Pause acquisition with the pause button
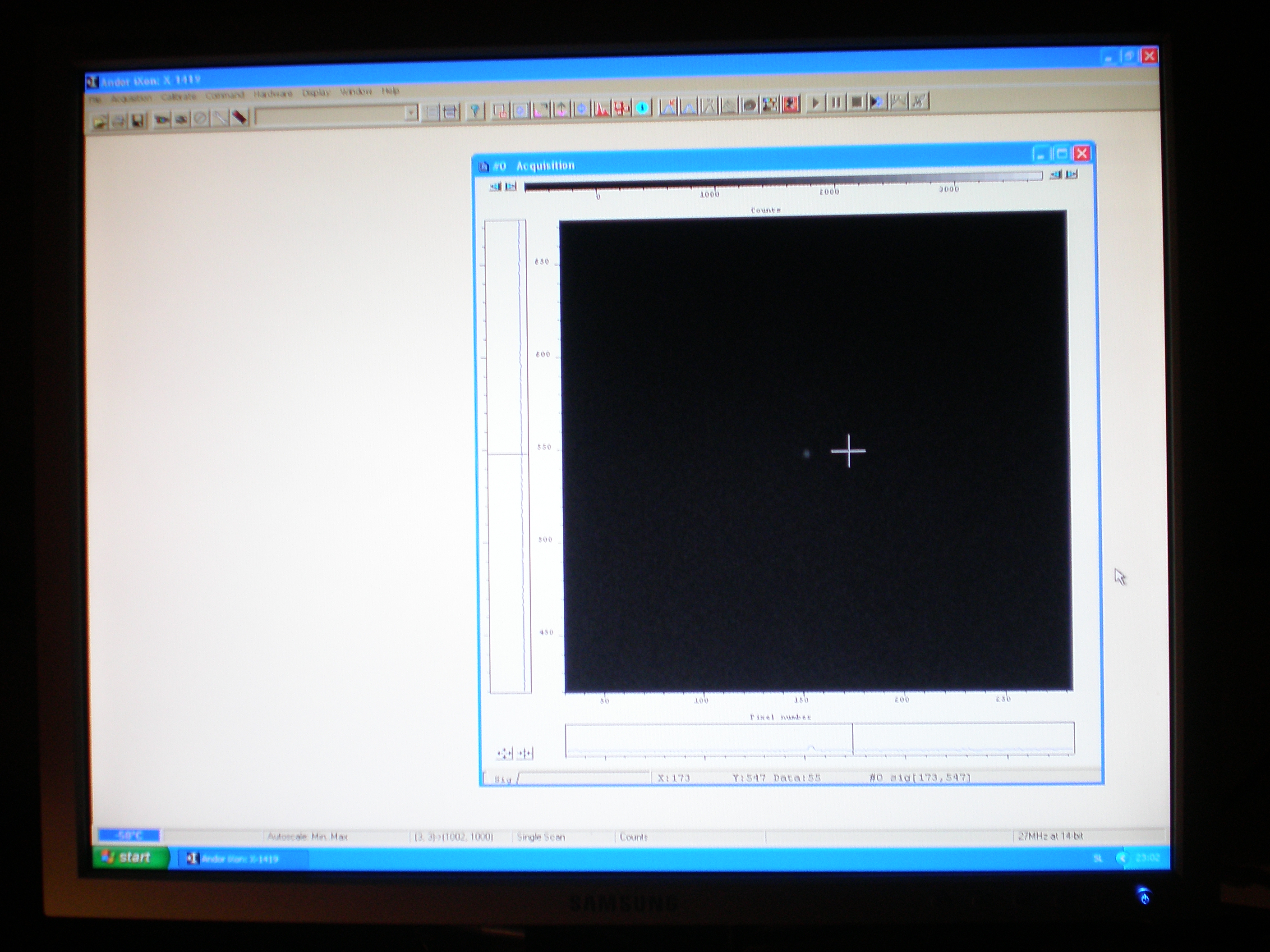Screen dimensions: 1270x952 tap(836, 103)
